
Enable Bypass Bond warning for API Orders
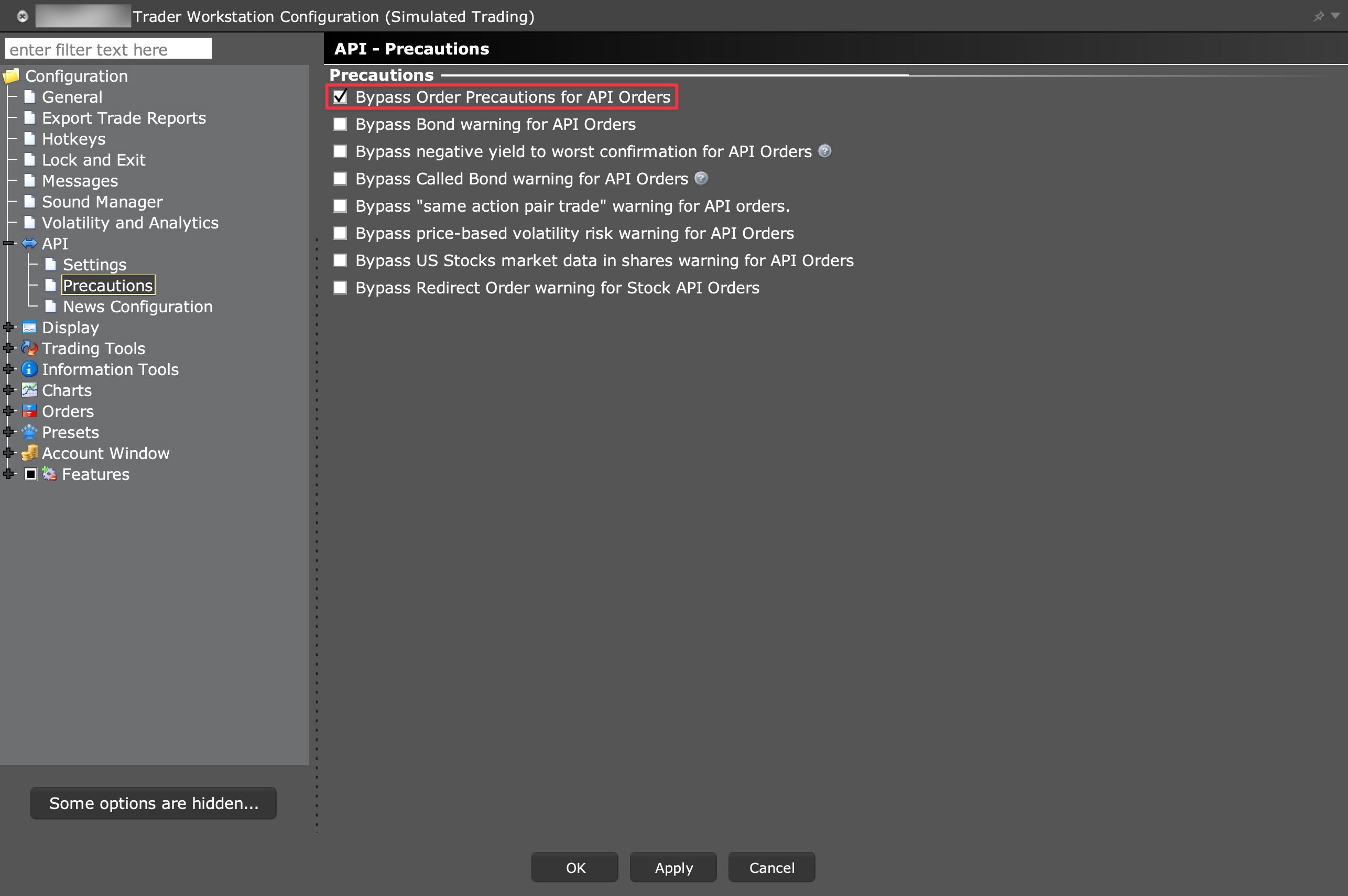pyautogui.click(x=340, y=124)
